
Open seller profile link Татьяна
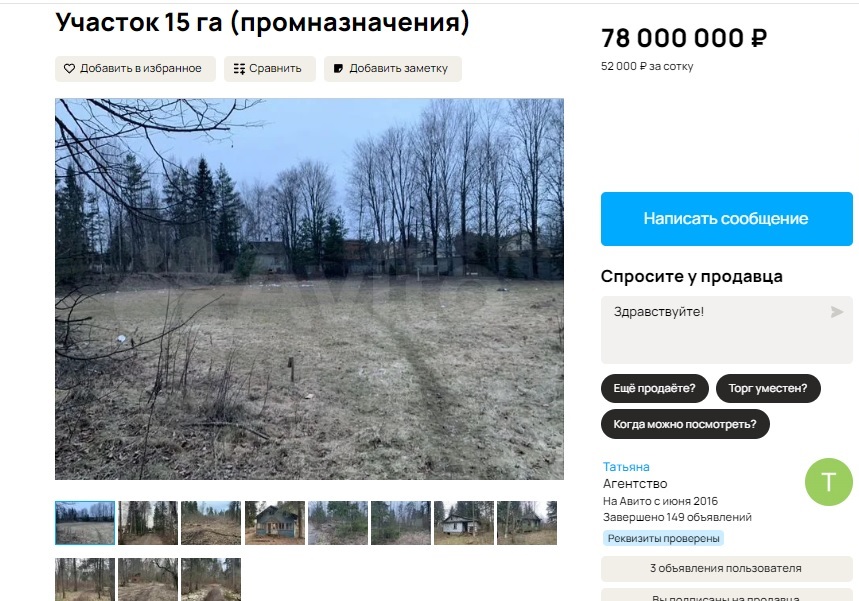pyautogui.click(x=626, y=467)
